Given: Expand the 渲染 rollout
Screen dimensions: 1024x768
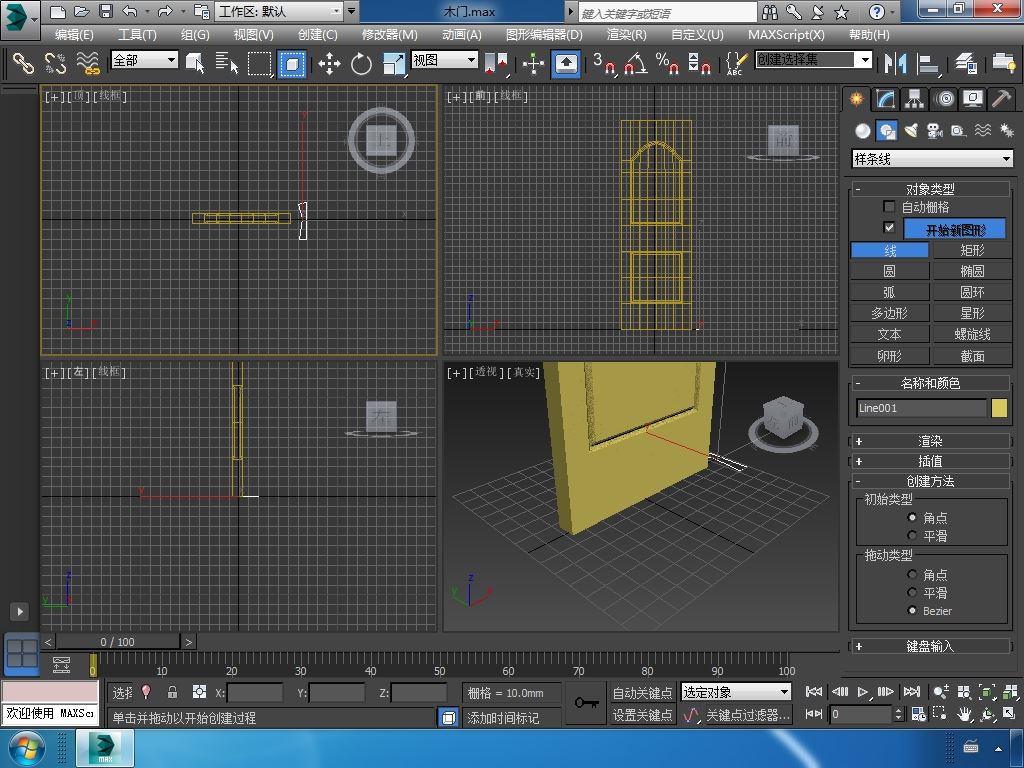Looking at the screenshot, I should (930, 441).
